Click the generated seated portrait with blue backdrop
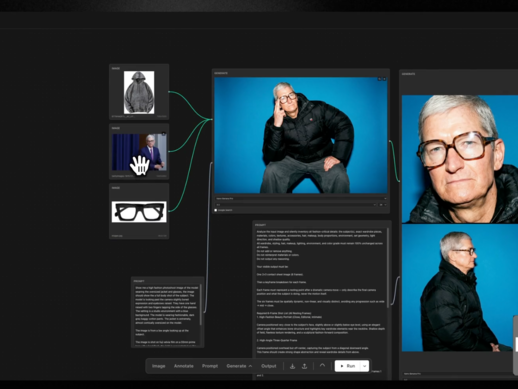518x389 pixels. (301, 135)
